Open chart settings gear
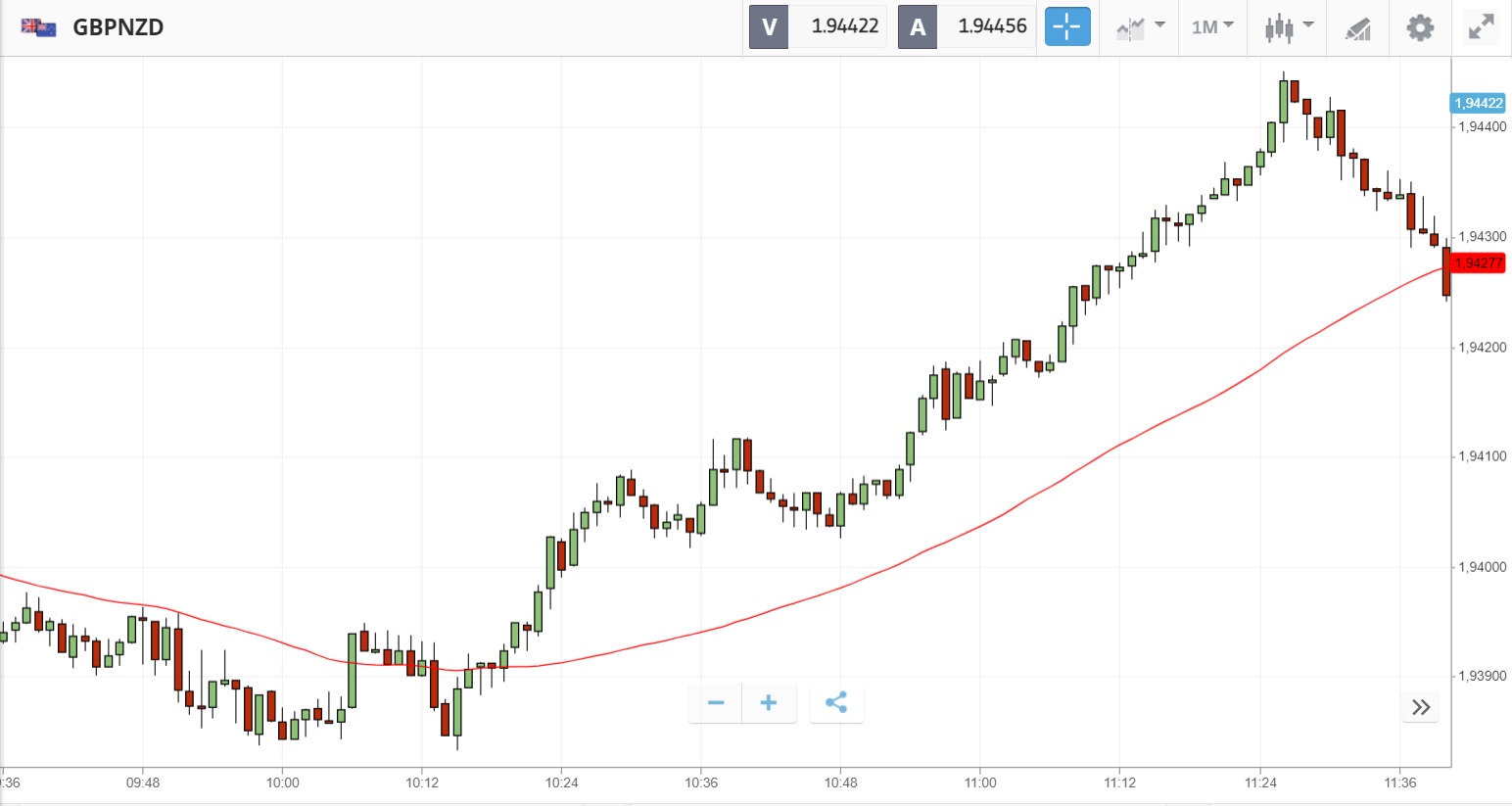The height and width of the screenshot is (806, 1512). 1420,26
